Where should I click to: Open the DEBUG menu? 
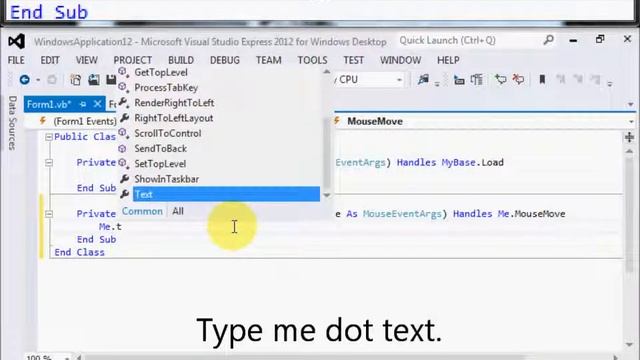224,60
